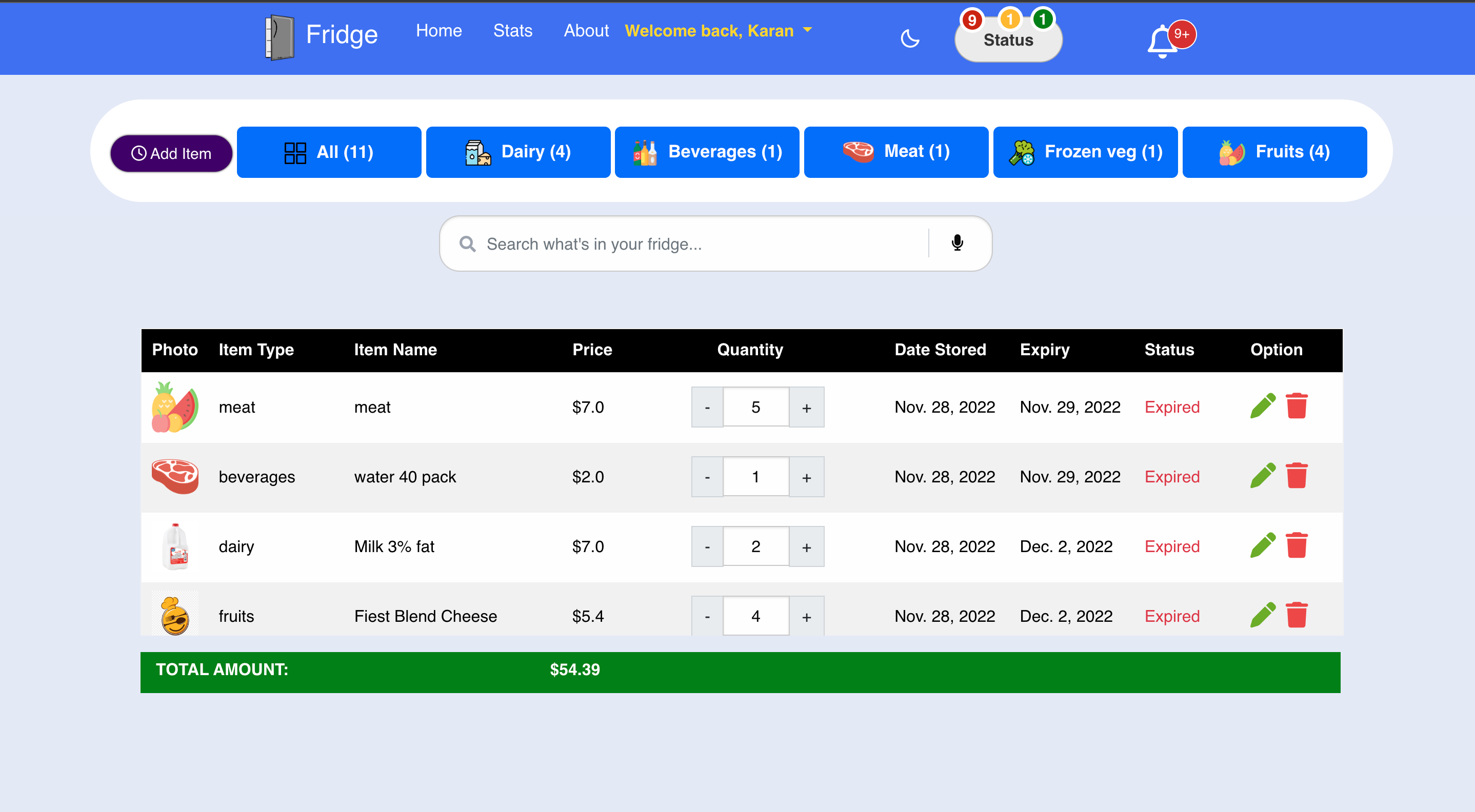Viewport: 1475px width, 812px height.
Task: Increase the meat quantity with plus
Action: [x=806, y=408]
